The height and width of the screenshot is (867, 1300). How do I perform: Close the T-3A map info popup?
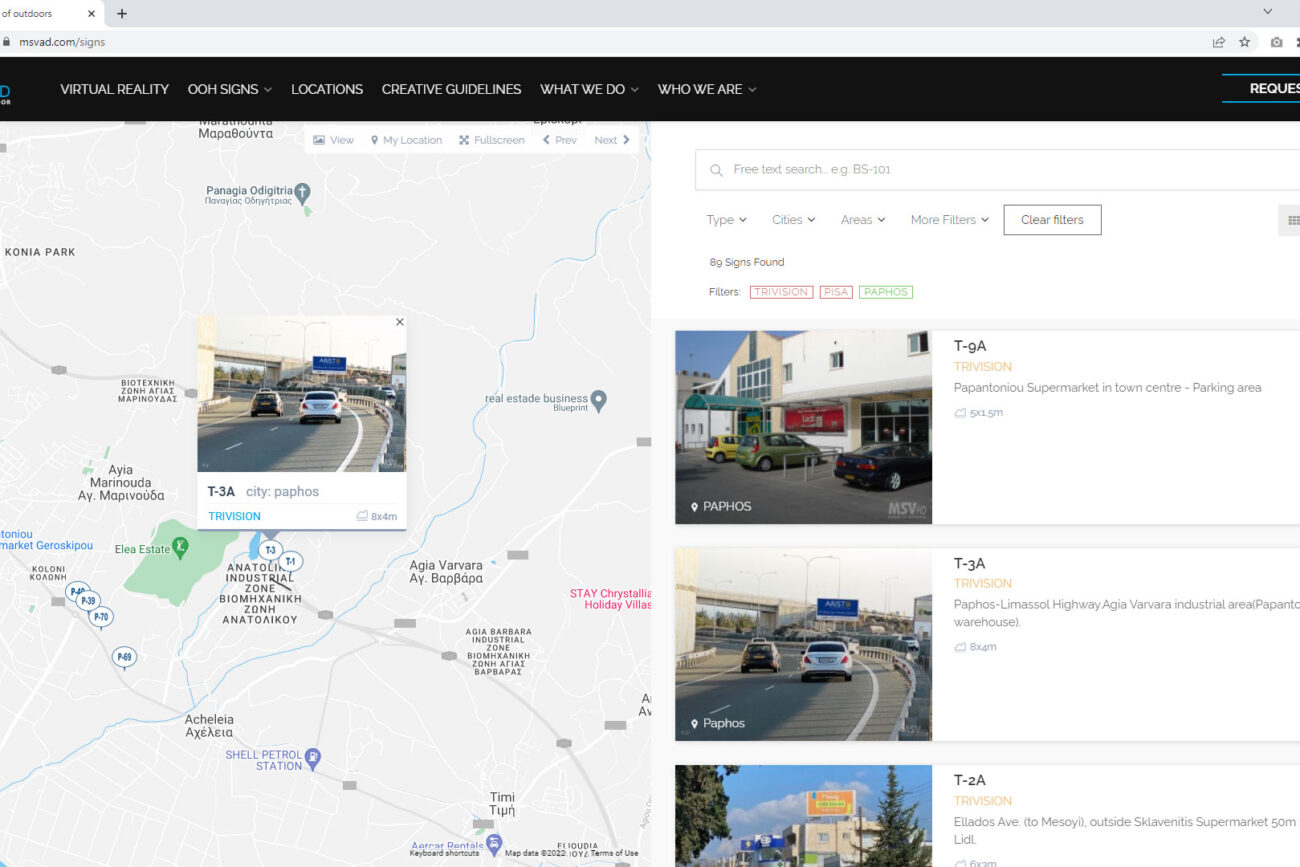[x=399, y=322]
